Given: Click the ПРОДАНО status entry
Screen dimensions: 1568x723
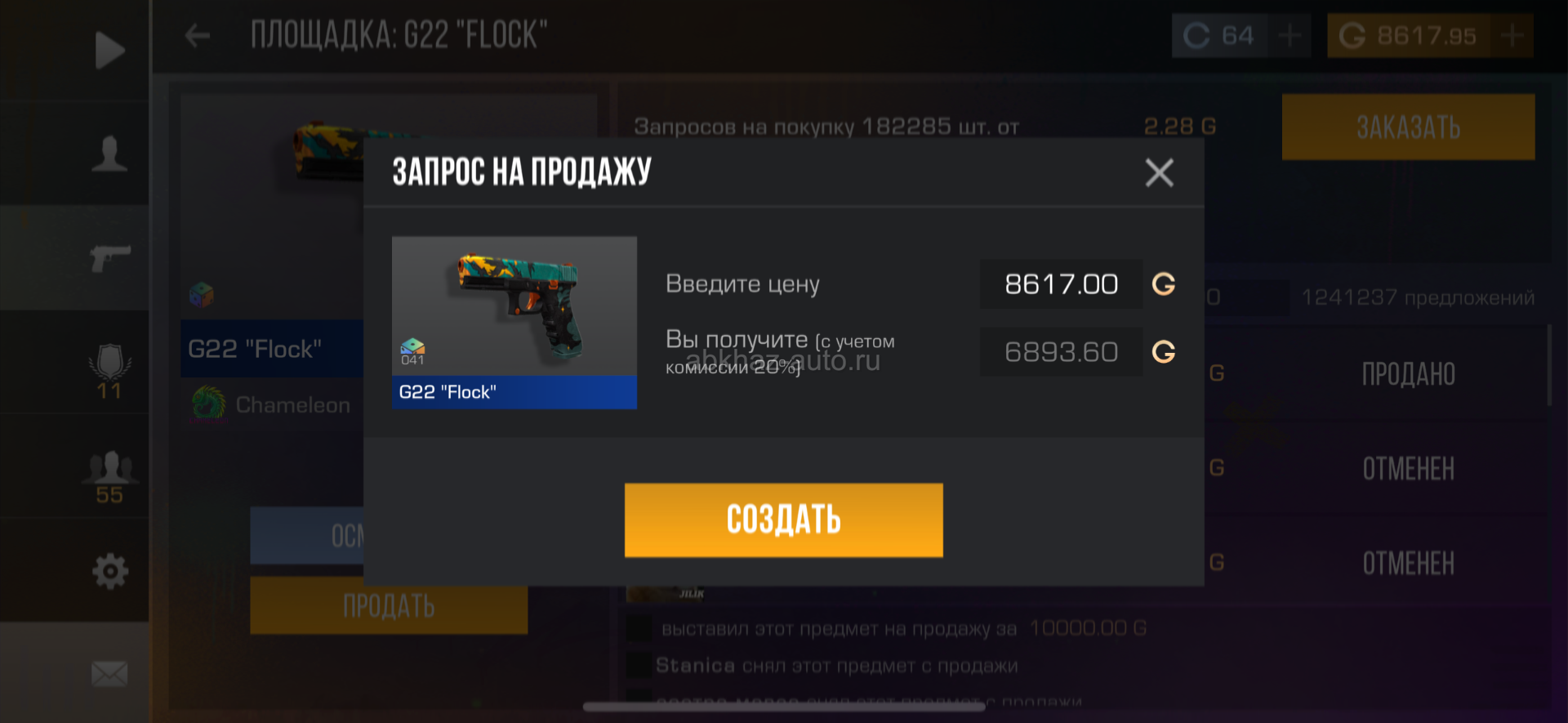Looking at the screenshot, I should pyautogui.click(x=1408, y=374).
